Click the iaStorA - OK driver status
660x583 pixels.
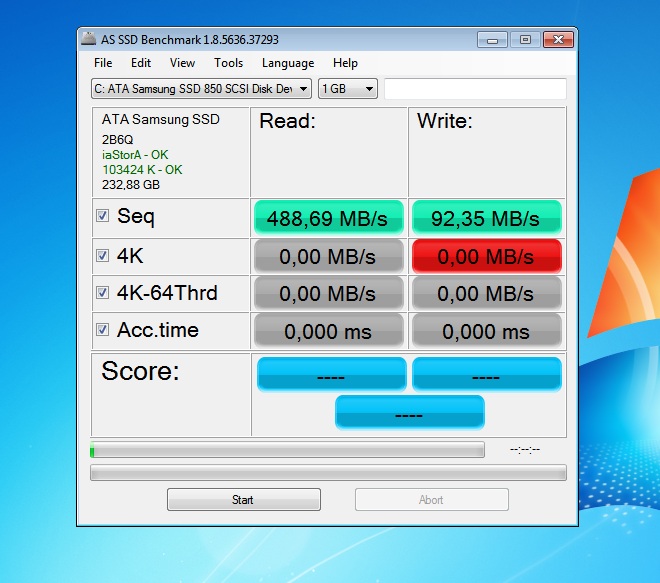[135, 155]
